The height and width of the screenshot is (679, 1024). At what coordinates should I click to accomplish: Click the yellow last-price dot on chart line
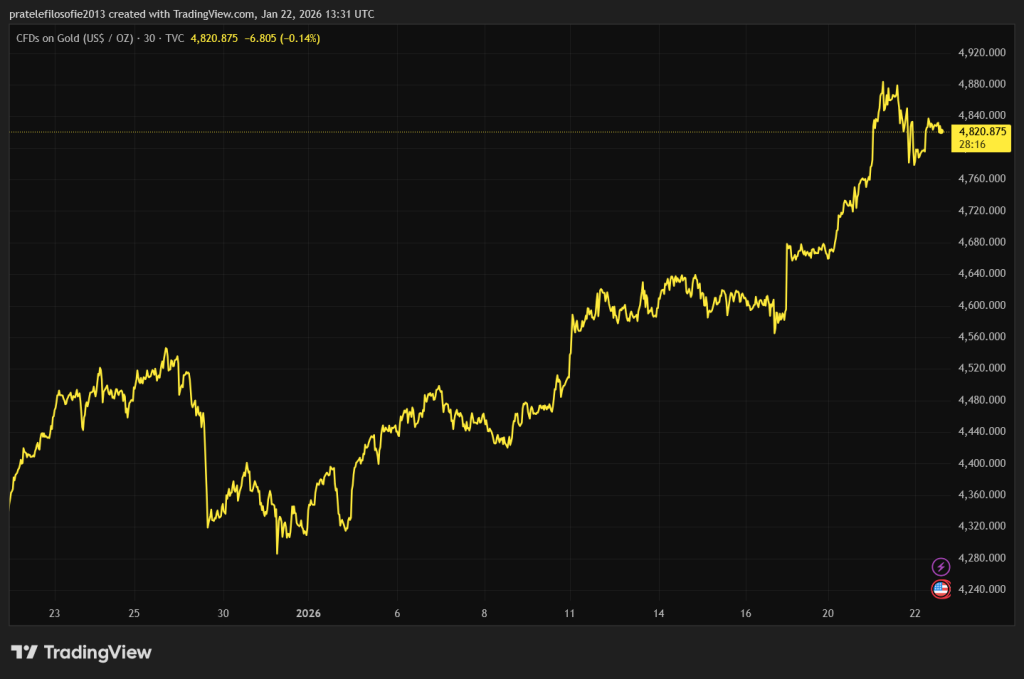coord(941,131)
